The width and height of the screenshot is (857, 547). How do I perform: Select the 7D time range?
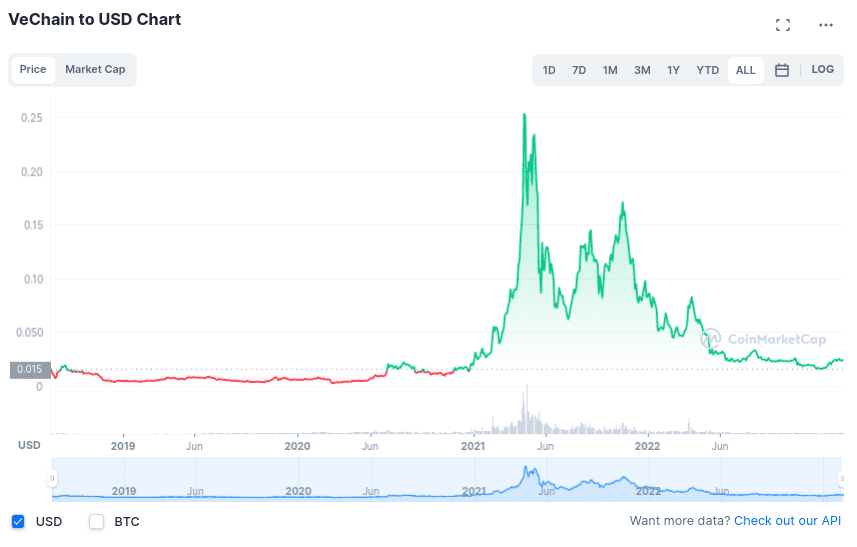[579, 70]
